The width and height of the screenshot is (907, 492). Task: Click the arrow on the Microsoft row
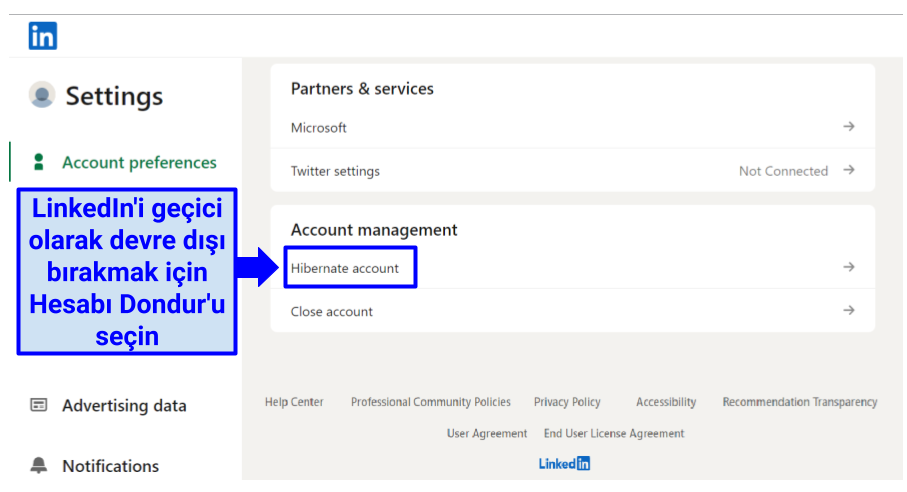click(849, 127)
